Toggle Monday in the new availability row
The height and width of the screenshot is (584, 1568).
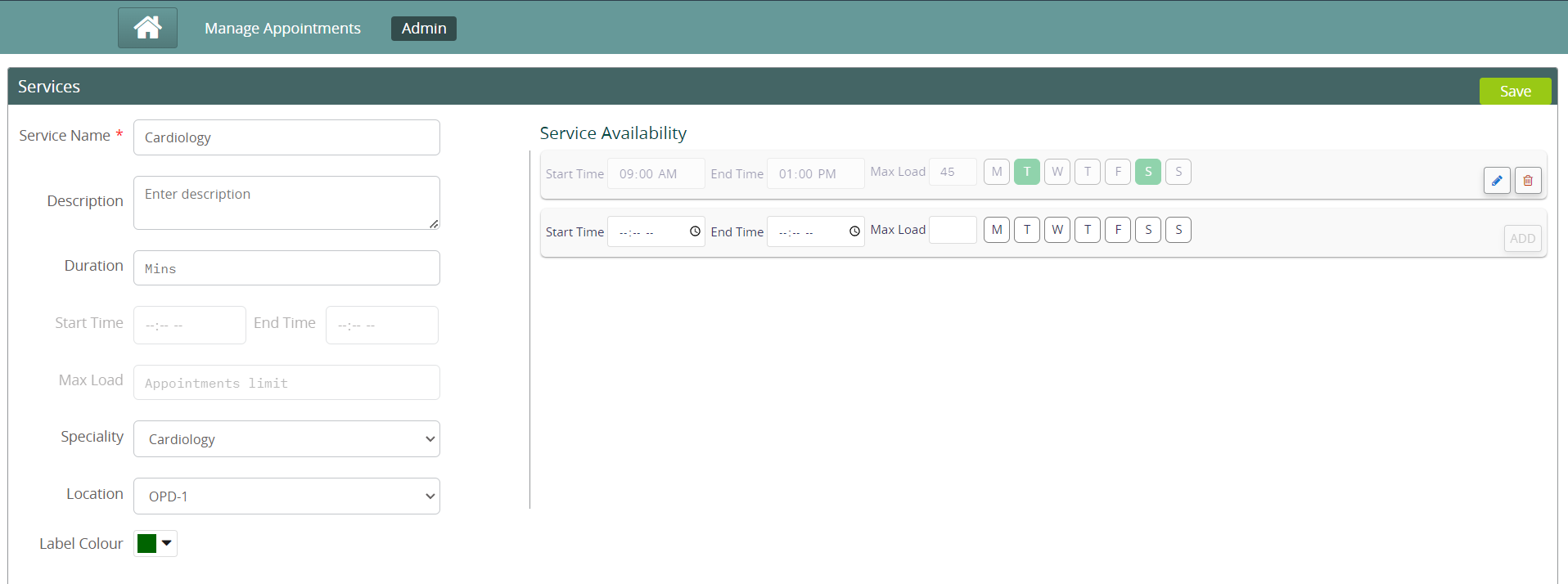tap(997, 230)
